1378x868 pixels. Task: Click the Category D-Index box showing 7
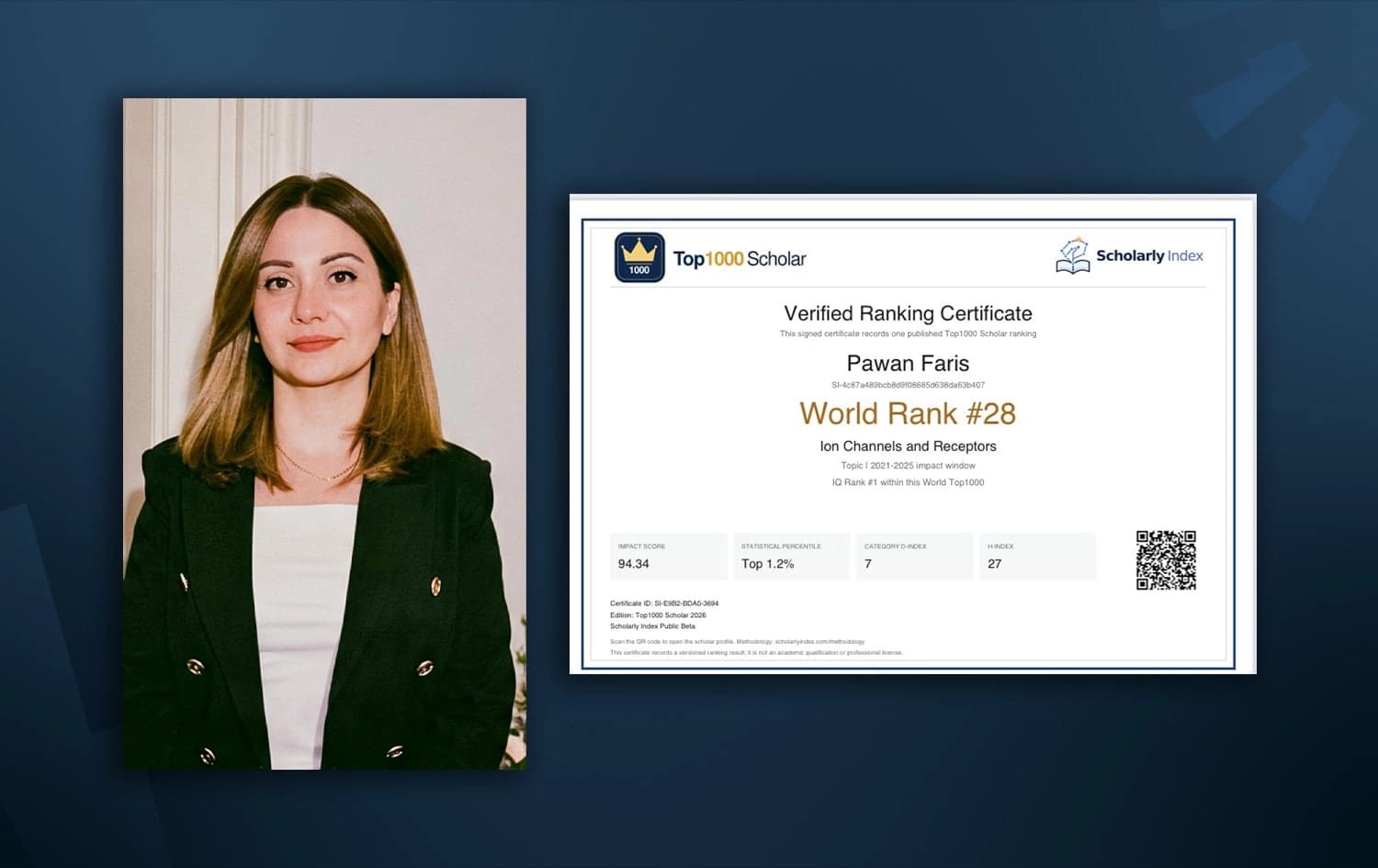pos(915,556)
